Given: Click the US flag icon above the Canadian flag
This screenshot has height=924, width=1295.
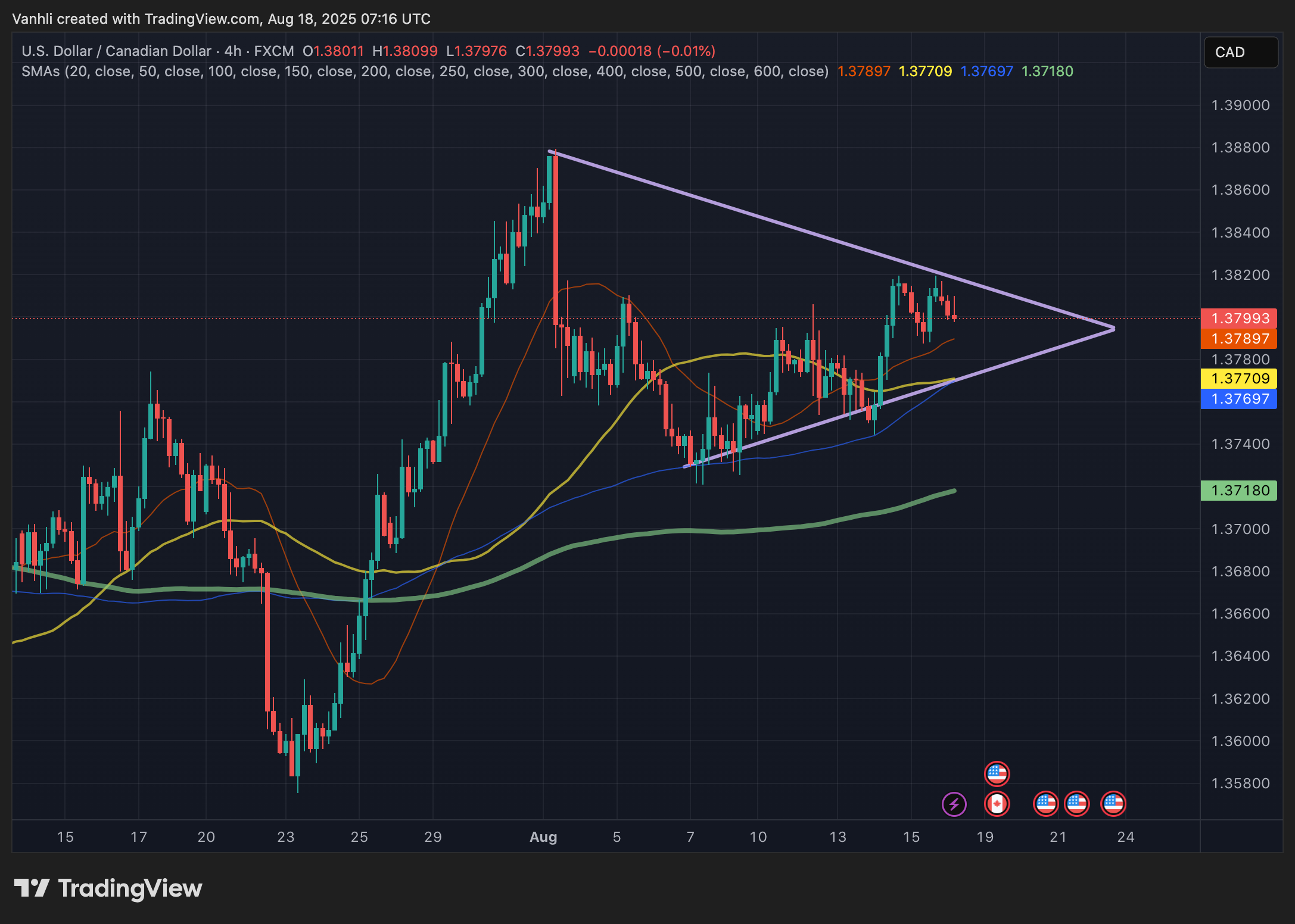Looking at the screenshot, I should coord(997,774).
